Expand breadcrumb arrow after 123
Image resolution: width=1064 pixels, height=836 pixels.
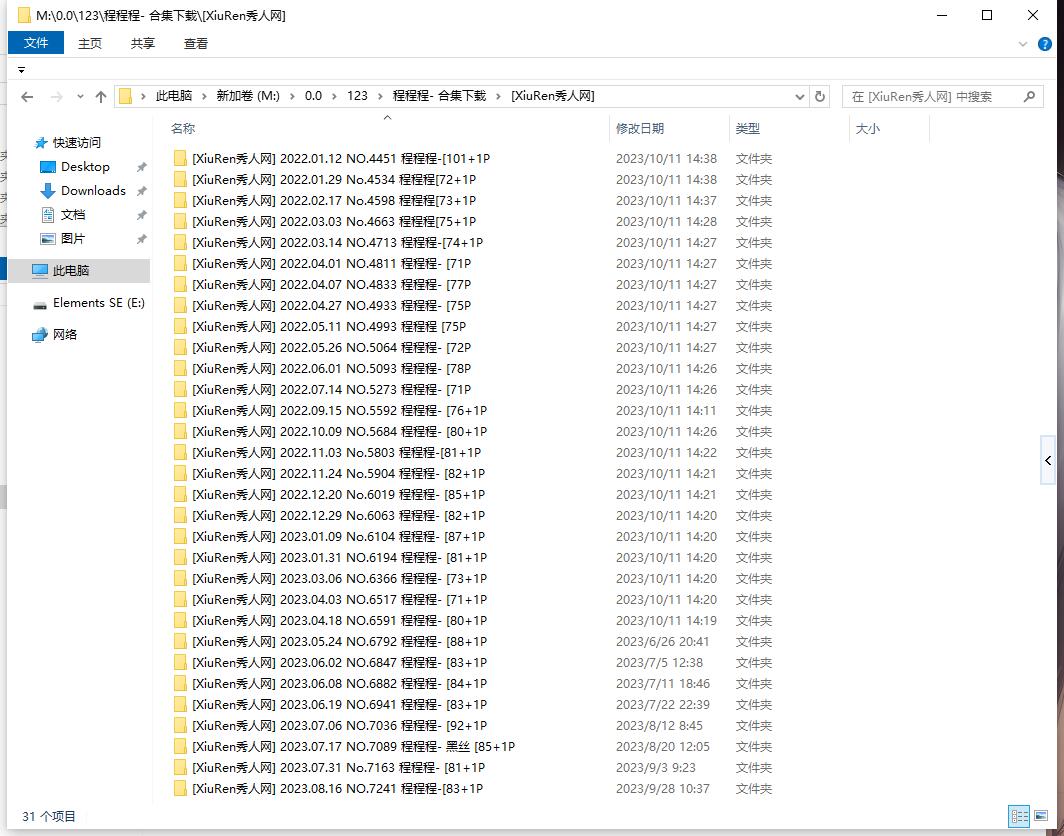pyautogui.click(x=379, y=96)
